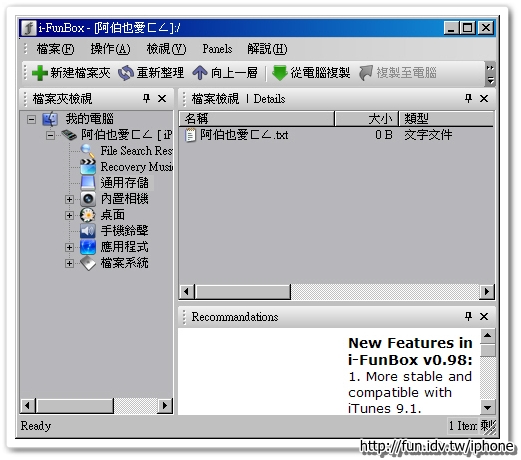
Task: Click the text file icon of 阿伯也要ㄈㄥ.txt
Action: [x=190, y=135]
